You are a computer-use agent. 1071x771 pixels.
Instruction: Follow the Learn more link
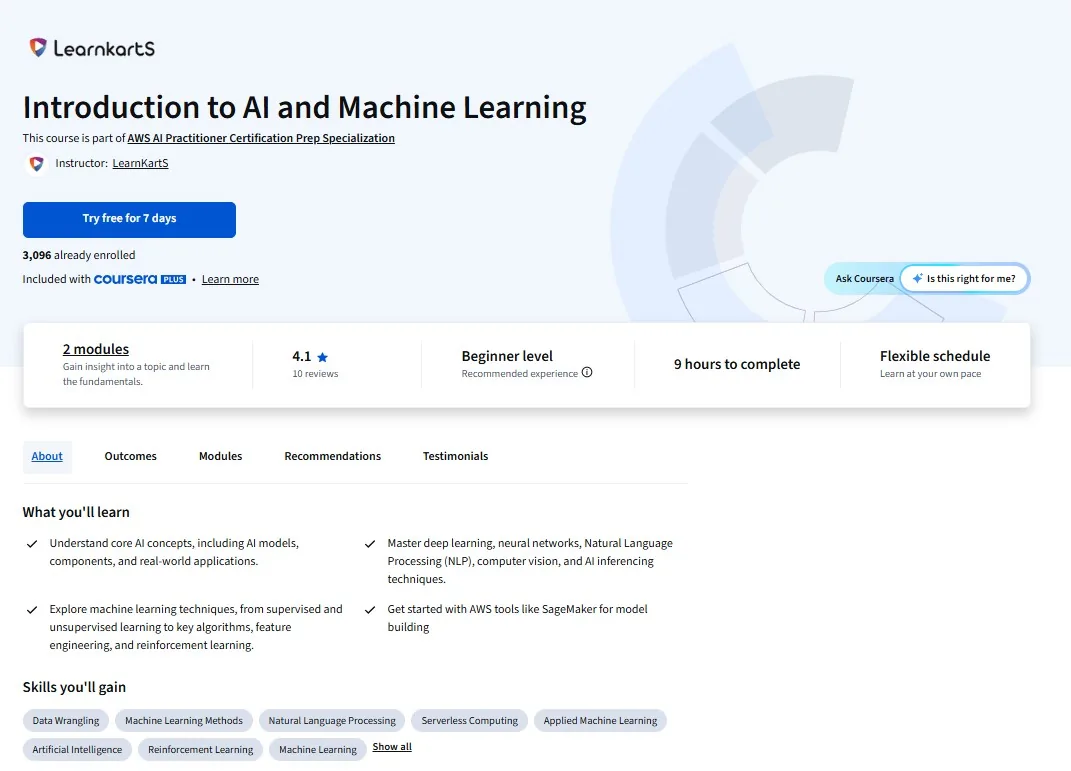coord(230,279)
